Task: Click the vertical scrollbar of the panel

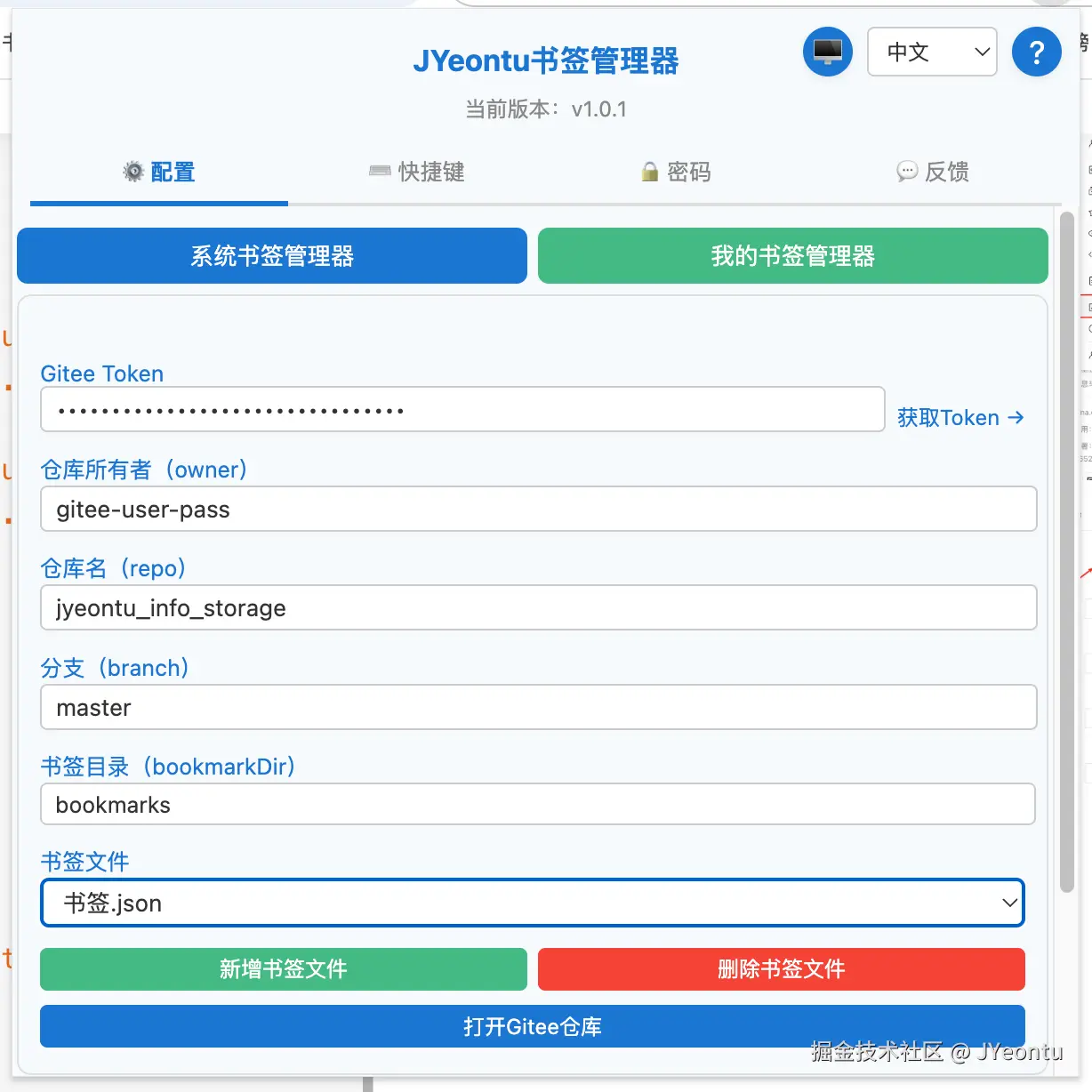Action: (1067, 551)
